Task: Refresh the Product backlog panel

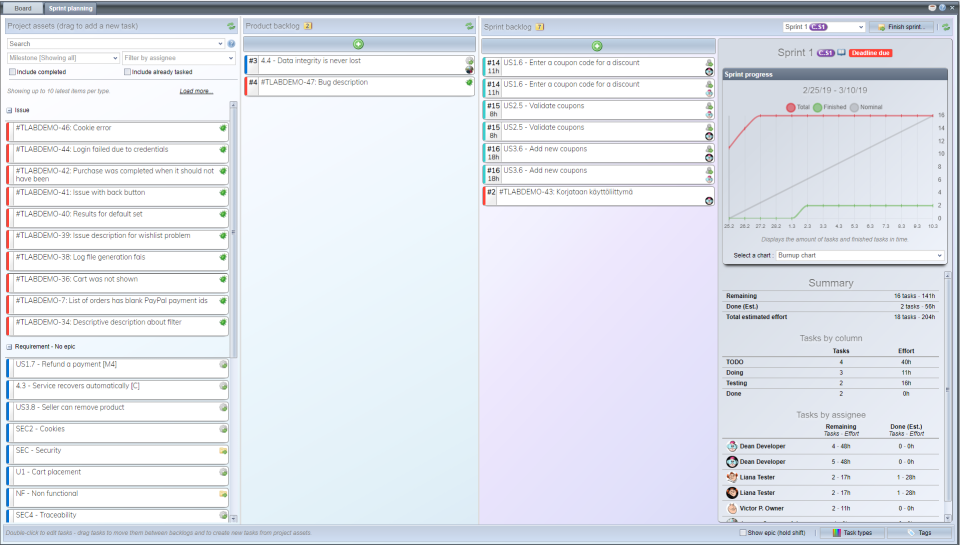Action: coord(469,26)
